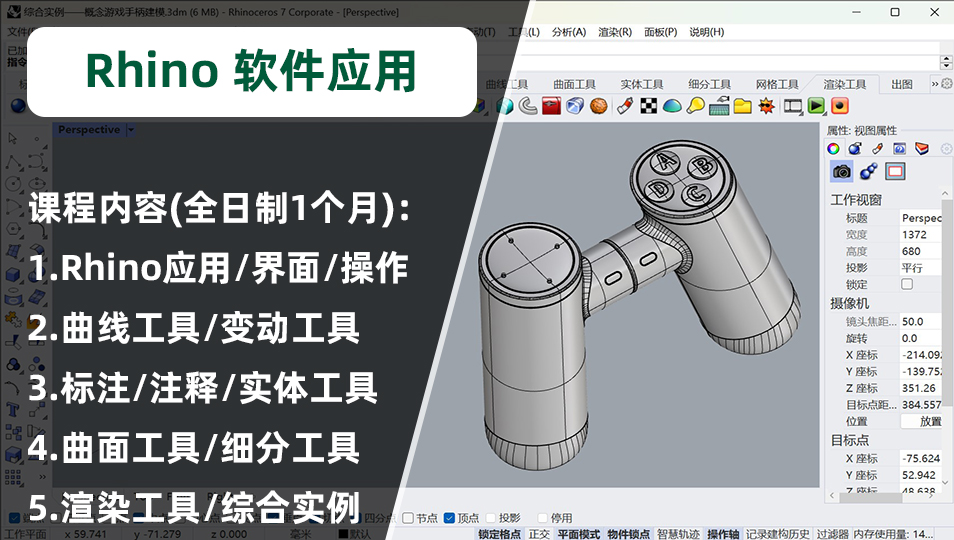Toggle the 投影 osnap checkbox
This screenshot has width=954, height=540.
click(491, 518)
